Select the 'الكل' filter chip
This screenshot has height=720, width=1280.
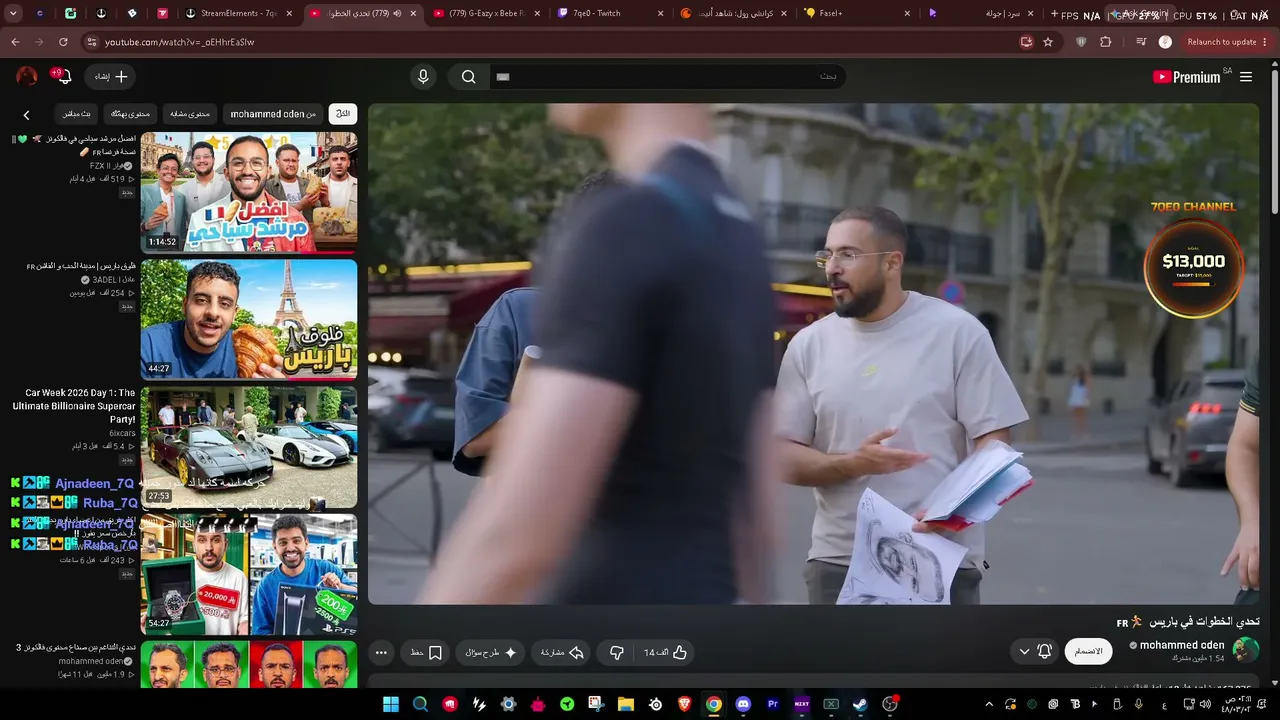point(343,114)
